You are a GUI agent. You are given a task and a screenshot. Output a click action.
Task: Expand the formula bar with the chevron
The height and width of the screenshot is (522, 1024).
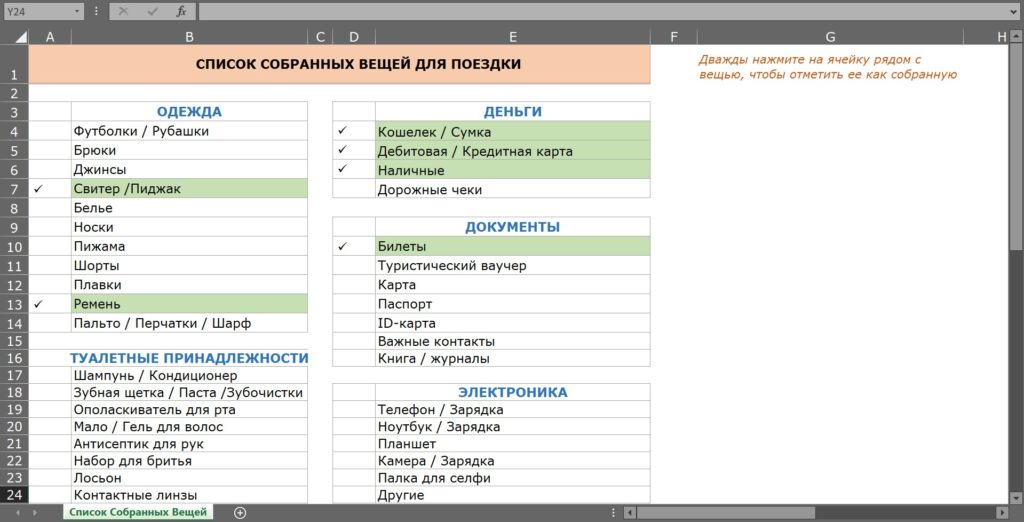click(1014, 11)
